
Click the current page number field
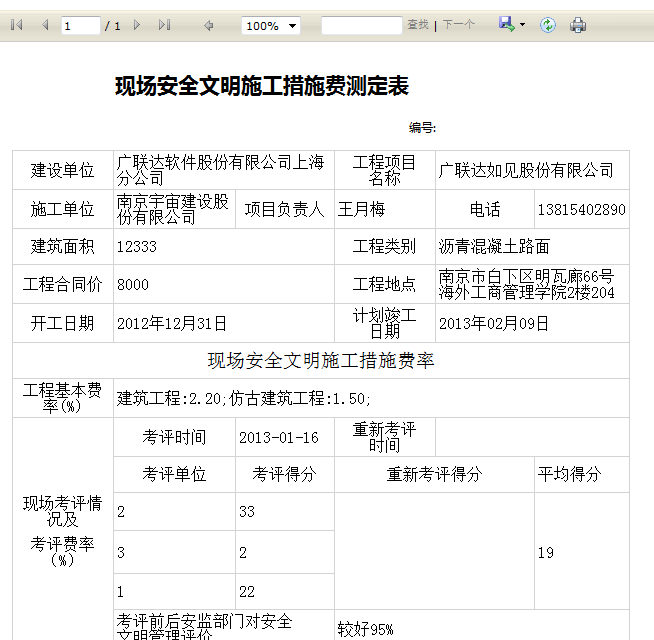pyautogui.click(x=80, y=26)
